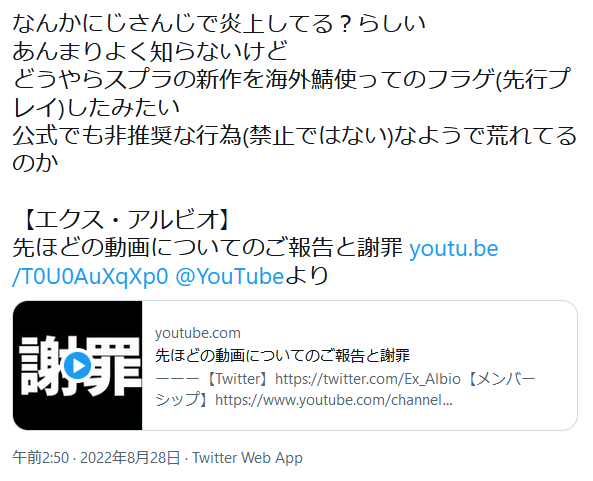Click the line あんまりよく知らないけど

pyautogui.click(x=150, y=51)
